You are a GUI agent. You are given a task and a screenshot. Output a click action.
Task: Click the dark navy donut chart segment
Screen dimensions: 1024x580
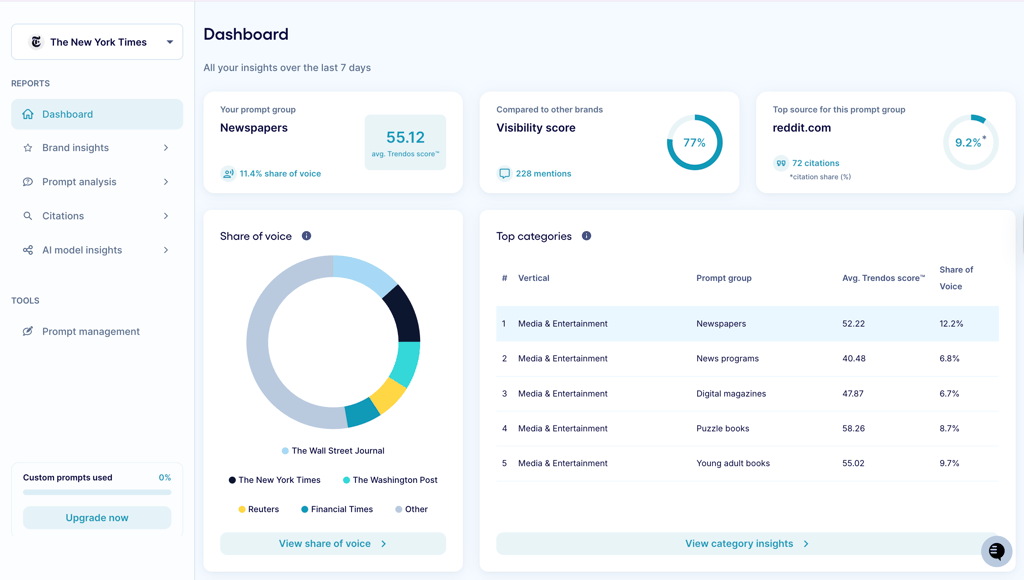click(403, 314)
